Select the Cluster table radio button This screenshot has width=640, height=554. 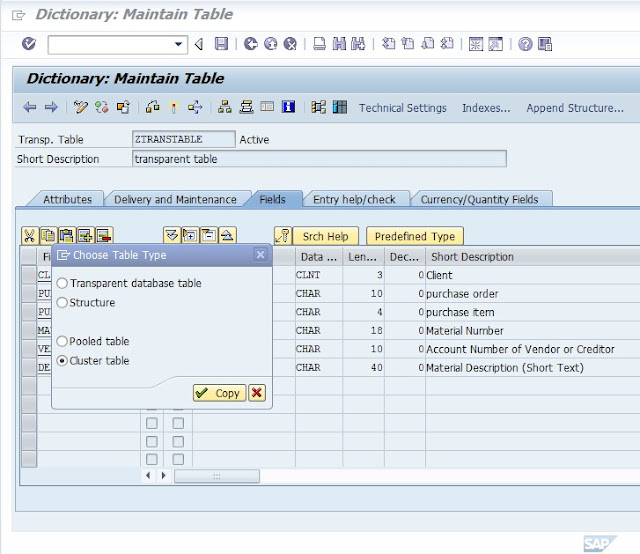tap(62, 360)
